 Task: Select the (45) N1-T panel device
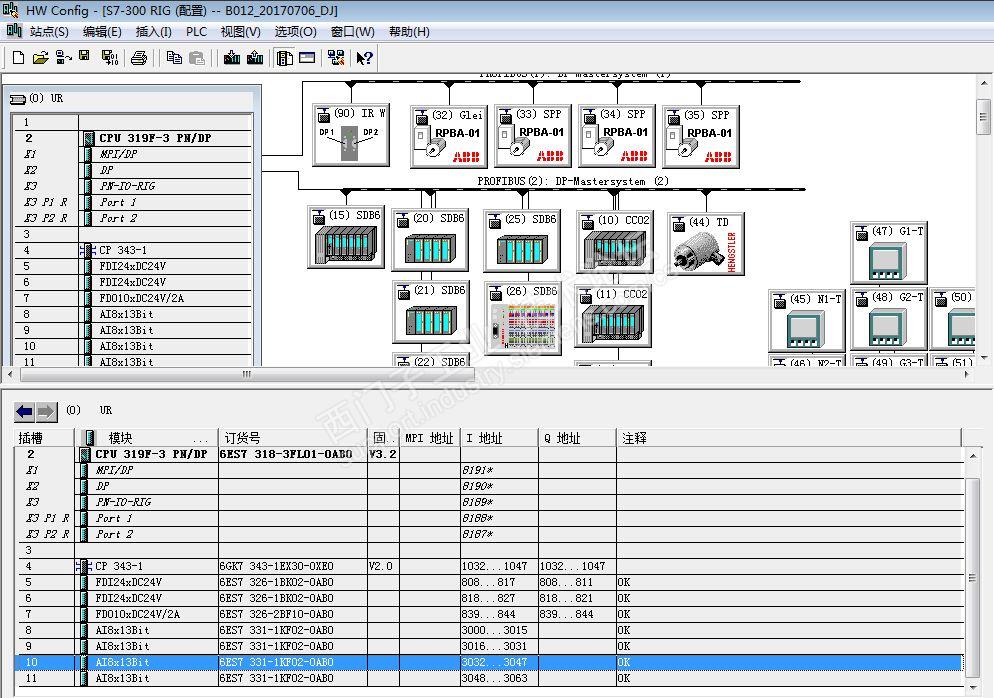pyautogui.click(x=807, y=320)
